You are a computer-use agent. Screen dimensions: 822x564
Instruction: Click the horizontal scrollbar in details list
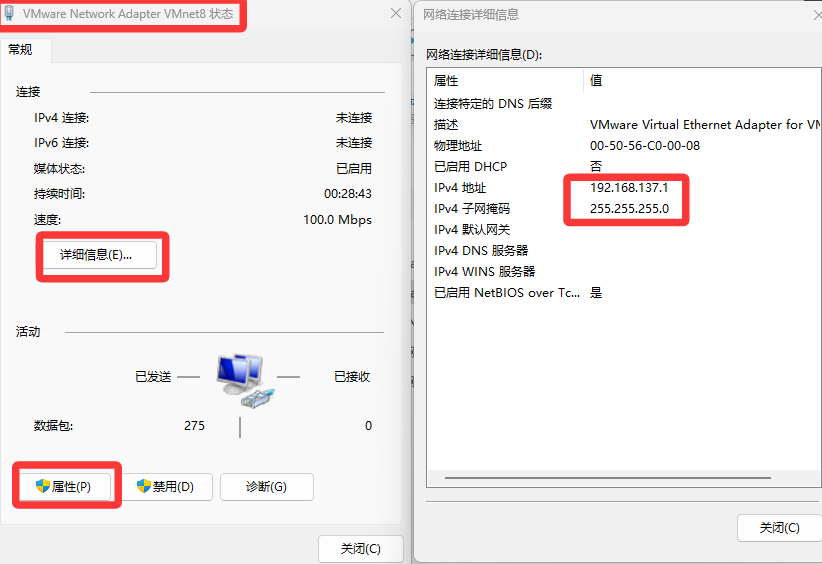click(608, 478)
